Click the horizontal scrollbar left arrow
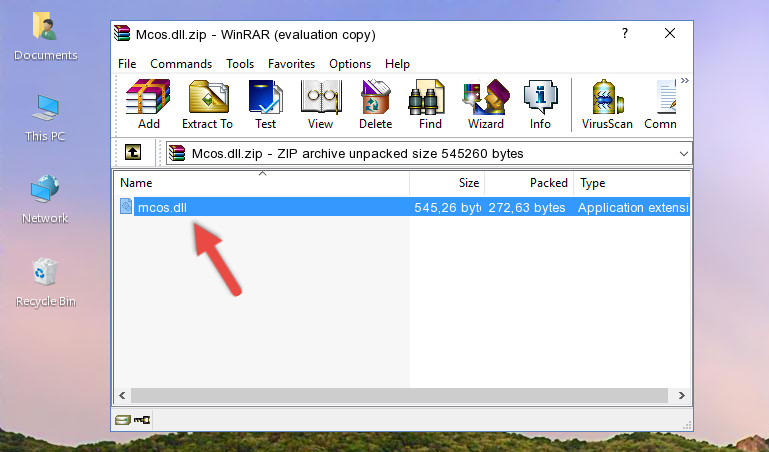 point(122,395)
